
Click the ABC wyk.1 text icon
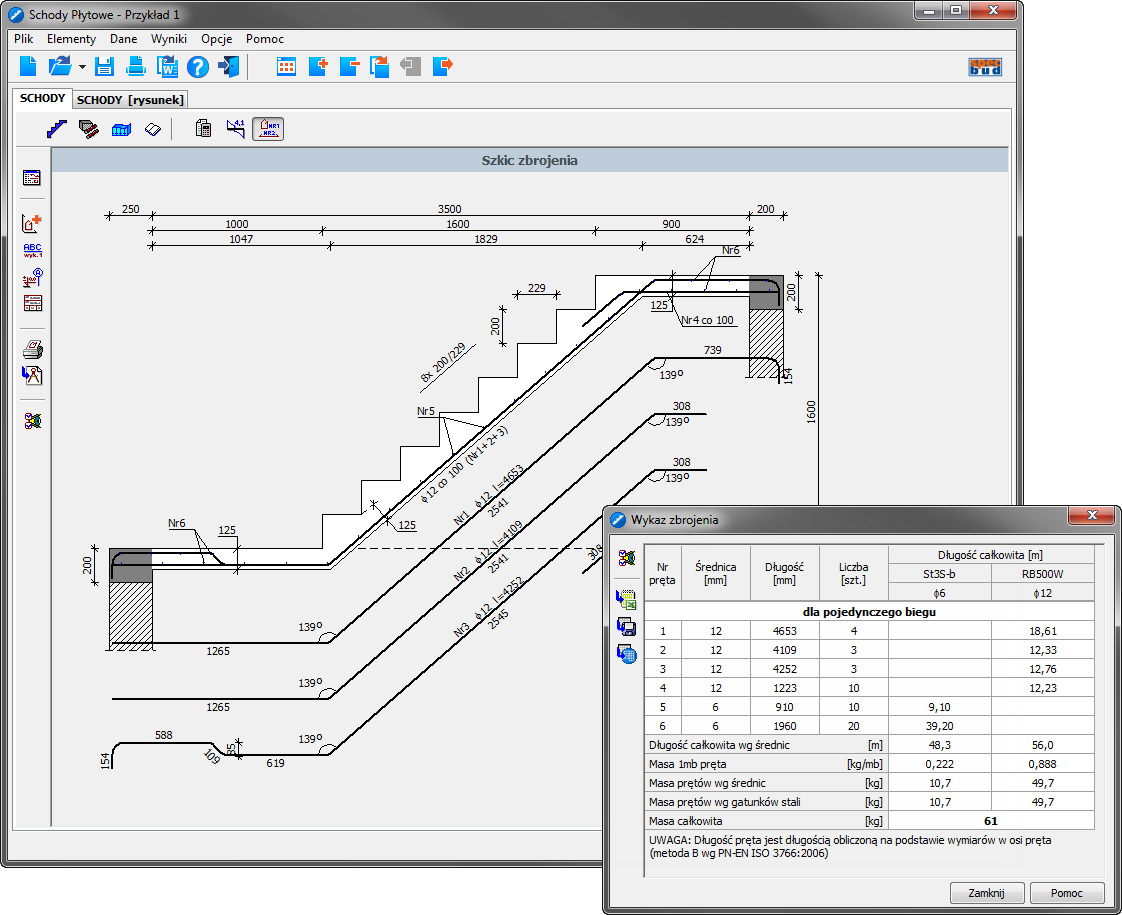click(33, 250)
